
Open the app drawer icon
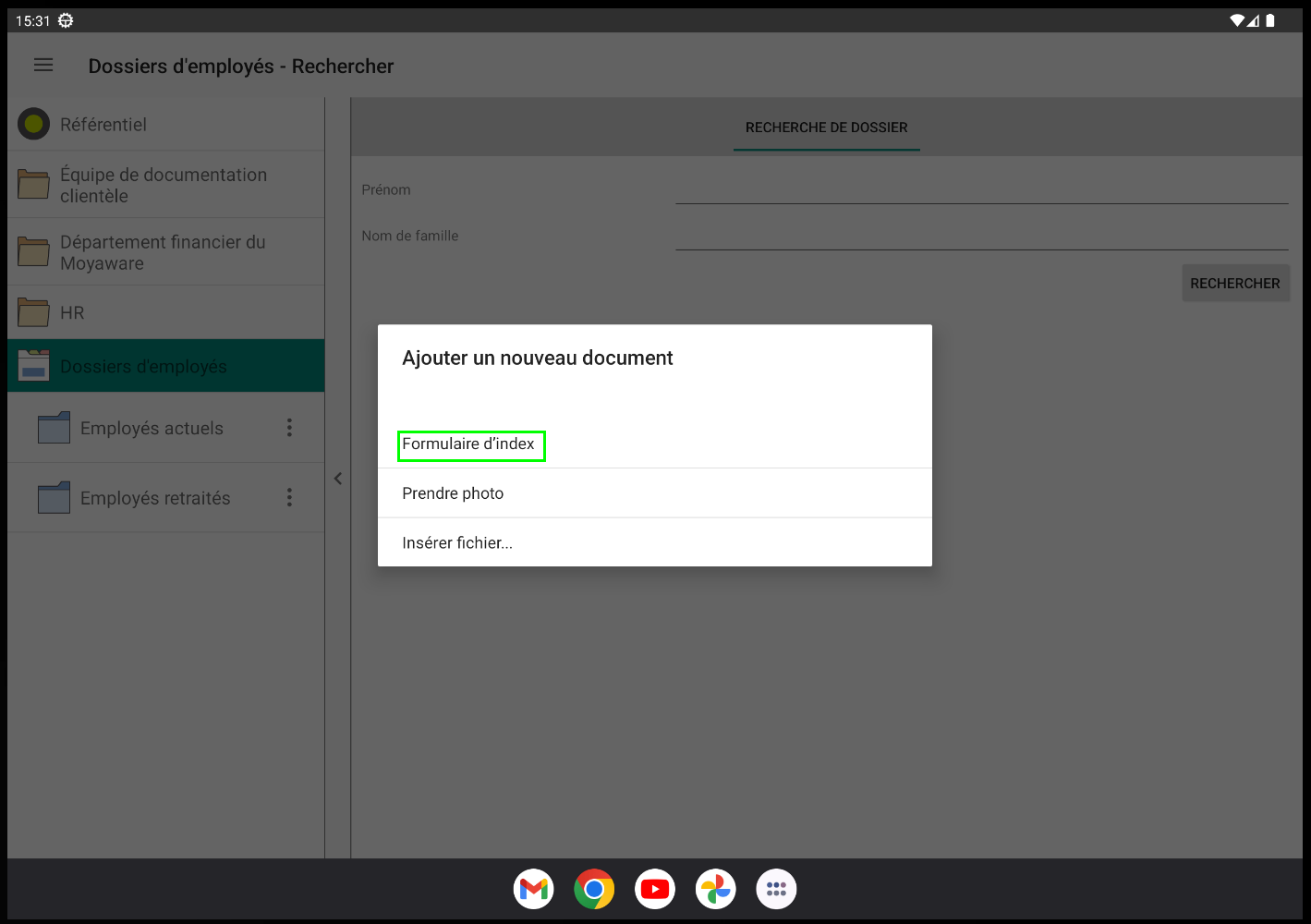(x=776, y=889)
